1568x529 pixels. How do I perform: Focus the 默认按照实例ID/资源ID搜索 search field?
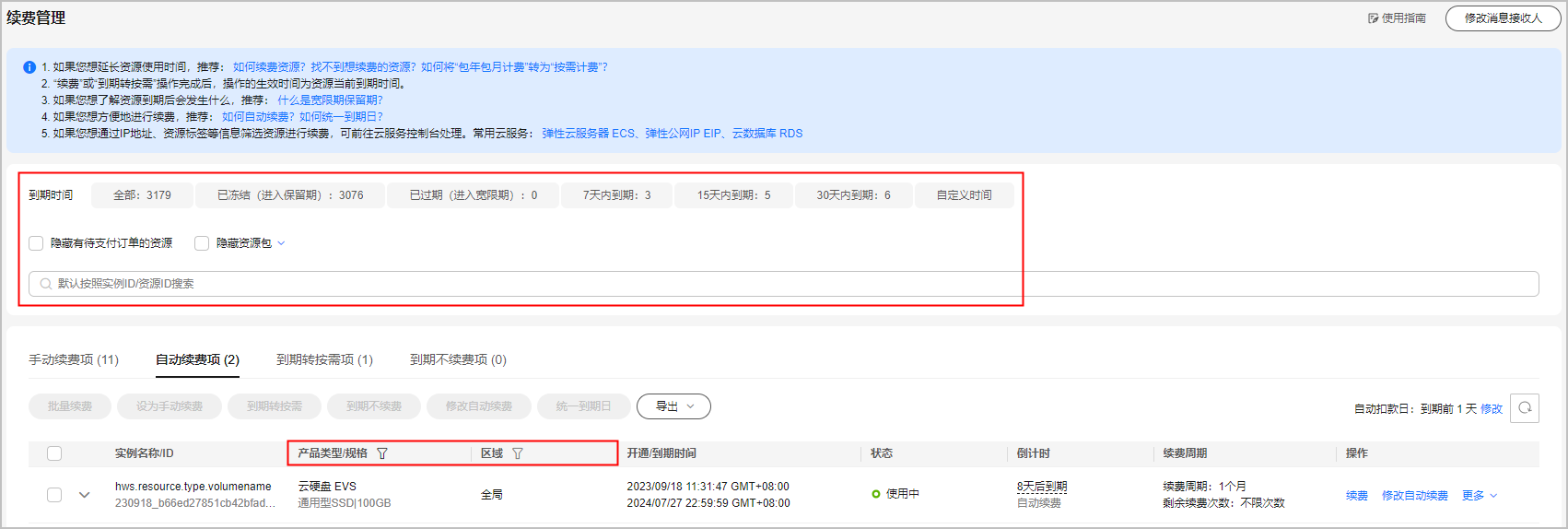(784, 284)
